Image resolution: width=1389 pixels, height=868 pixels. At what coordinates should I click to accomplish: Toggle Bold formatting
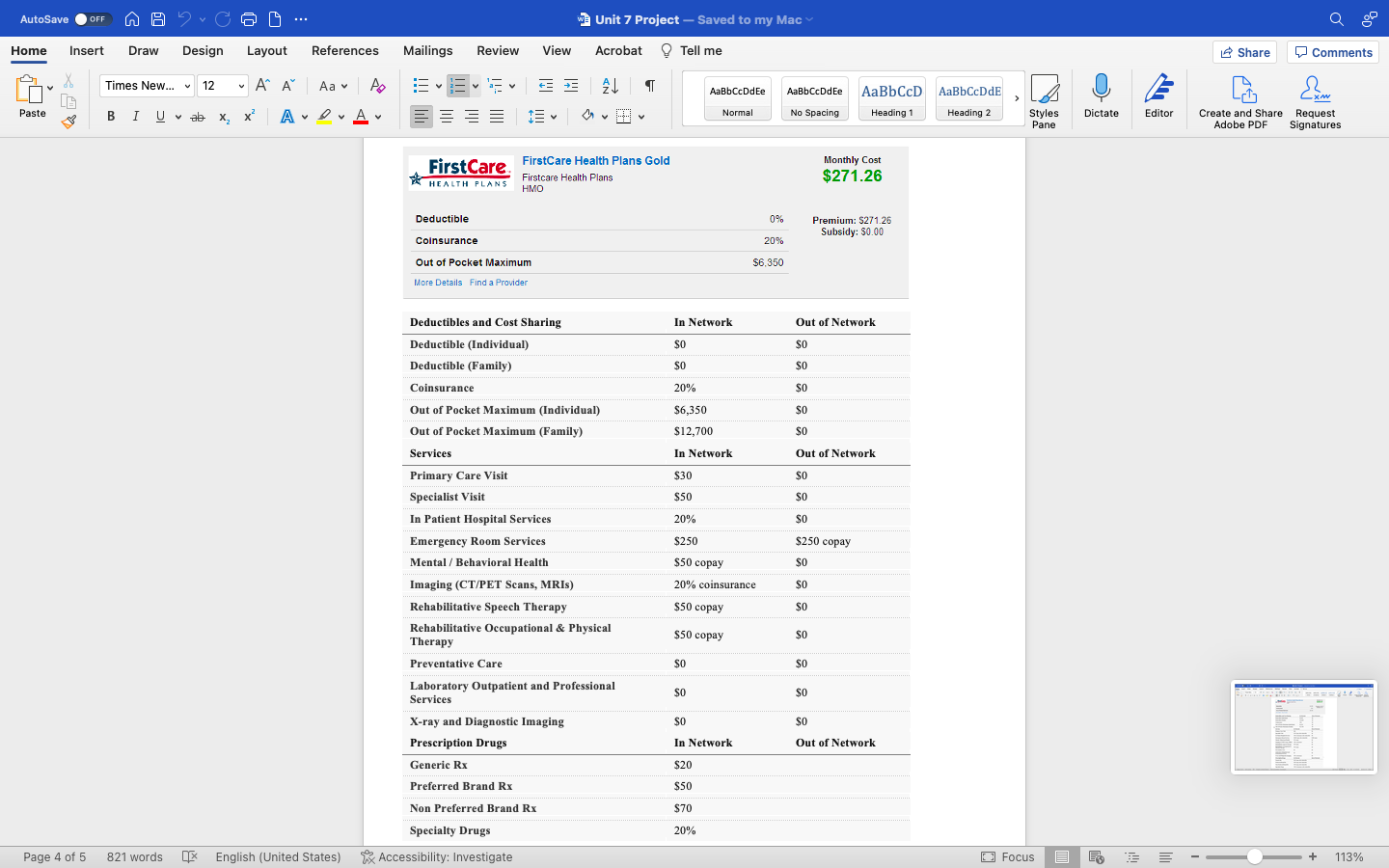click(x=111, y=117)
